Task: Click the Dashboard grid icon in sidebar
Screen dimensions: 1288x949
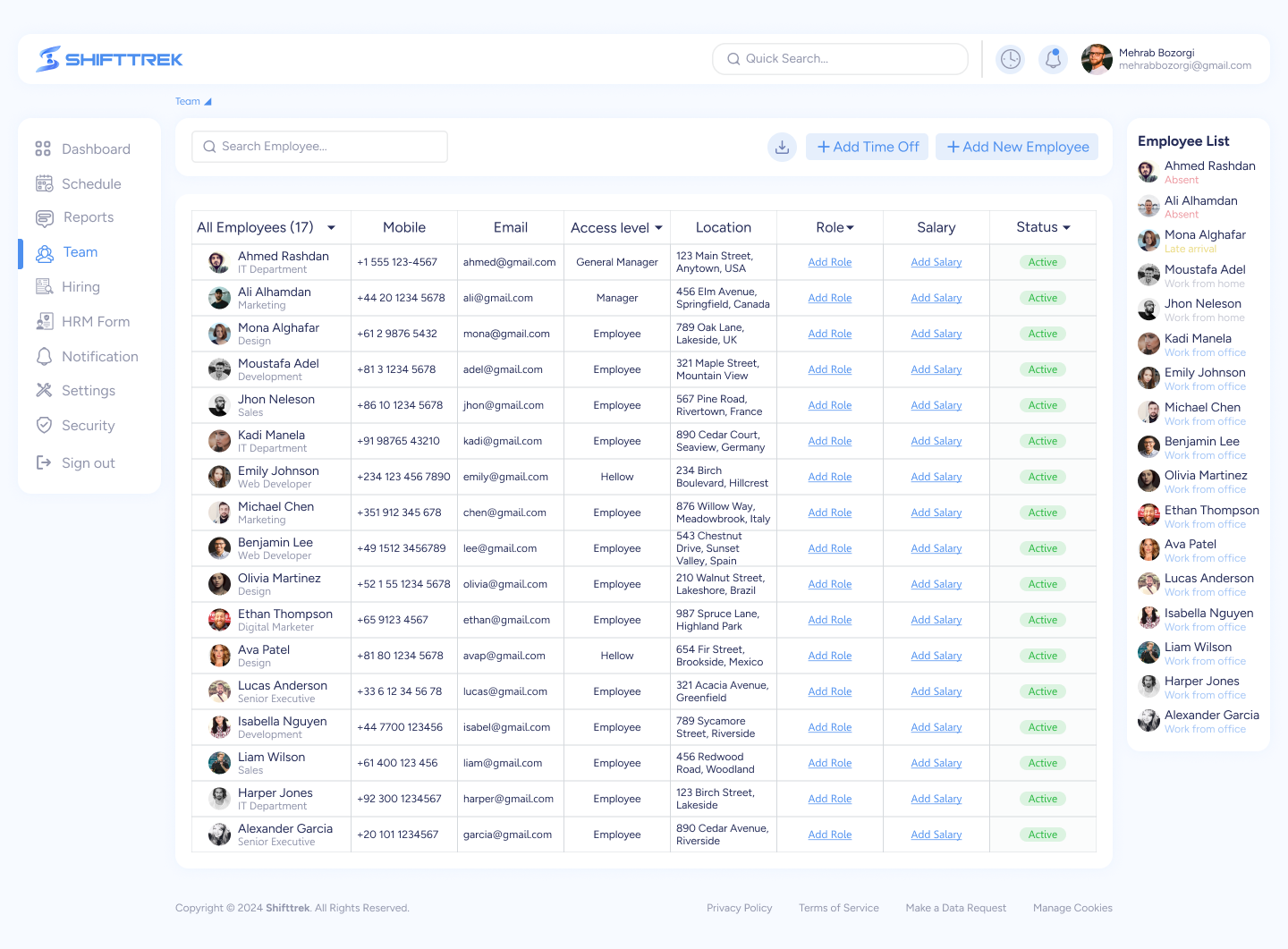Action: [43, 148]
